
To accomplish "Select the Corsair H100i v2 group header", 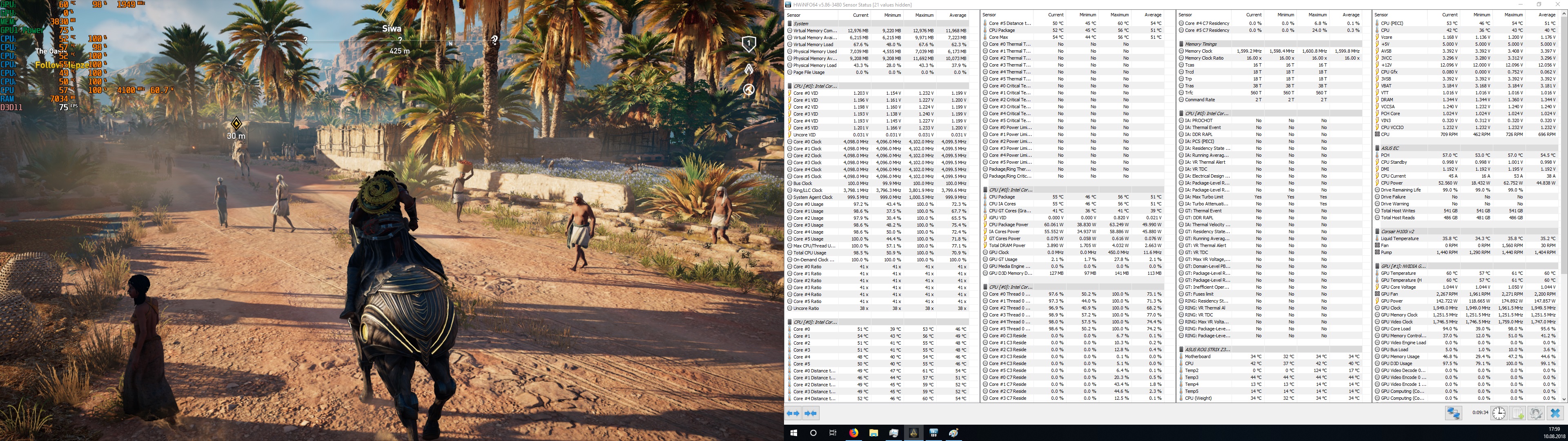I will (1397, 232).
